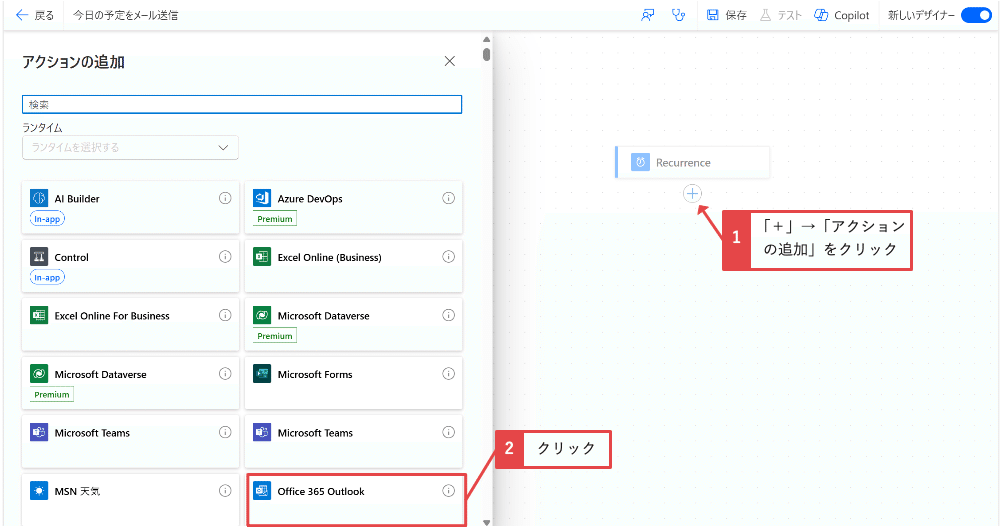1000x527 pixels.
Task: Select the Azure DevOps connector
Action: 353,207
